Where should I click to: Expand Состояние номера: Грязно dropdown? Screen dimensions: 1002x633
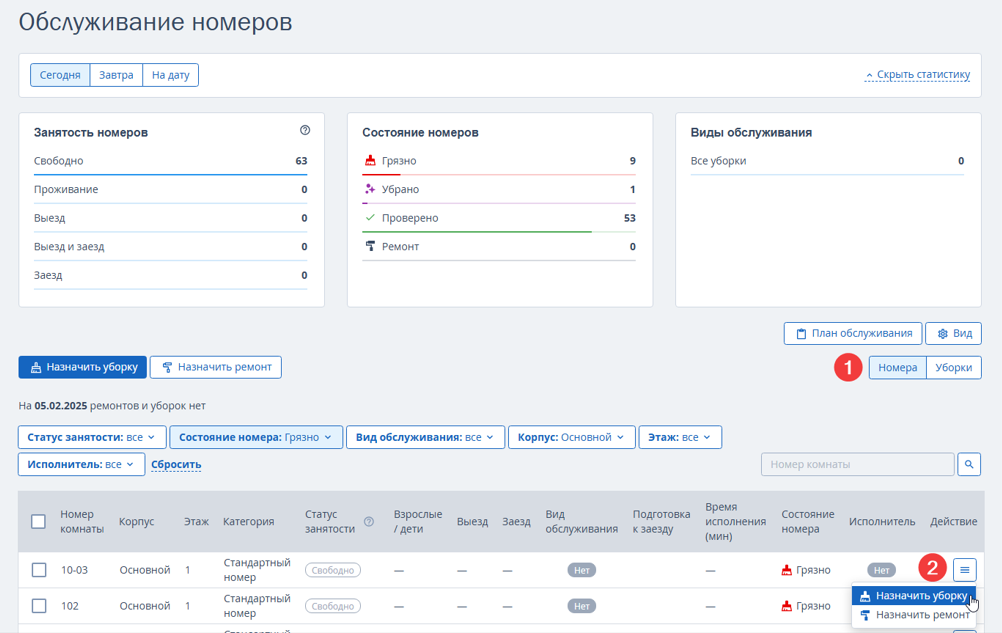click(256, 438)
